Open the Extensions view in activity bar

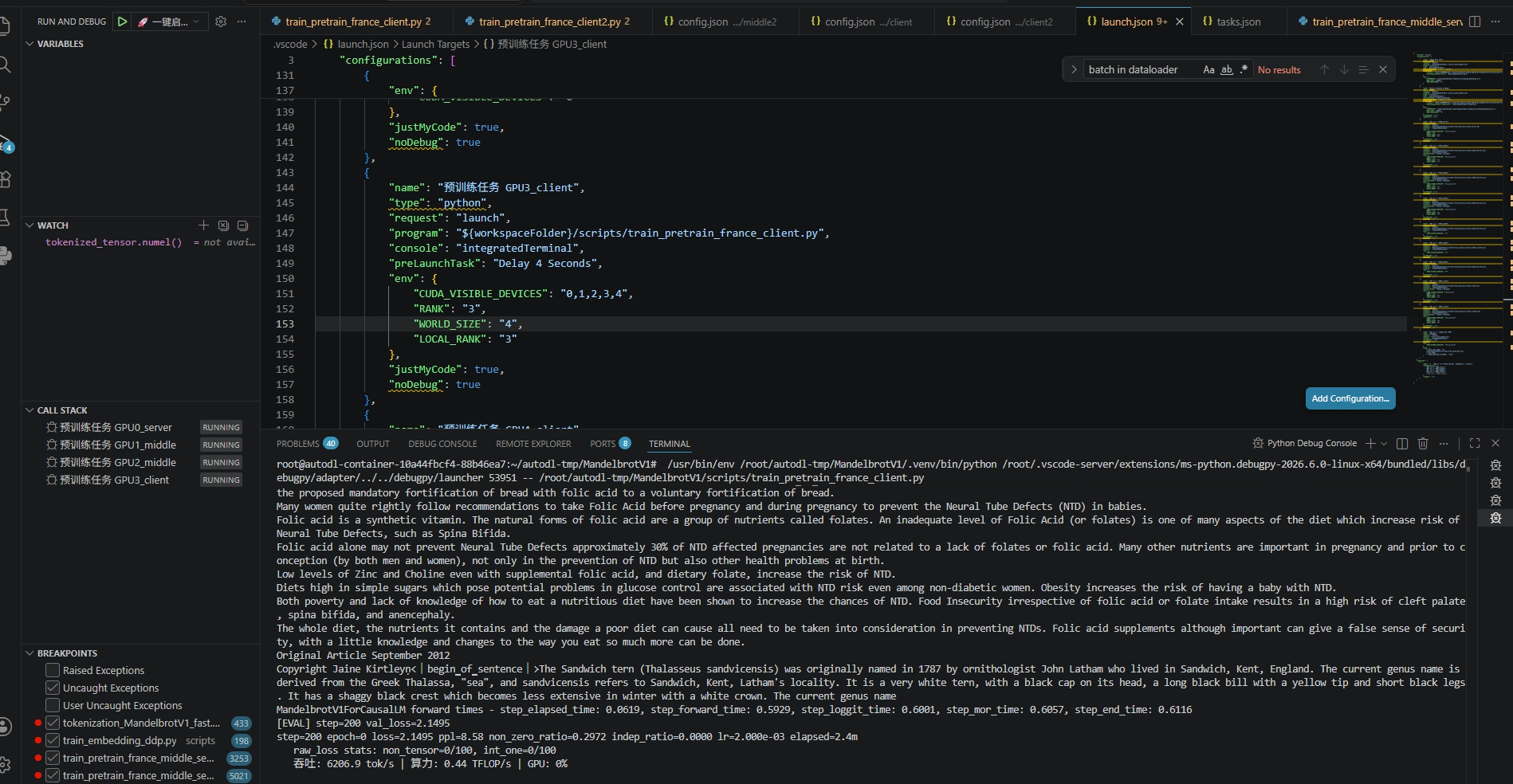[5, 179]
